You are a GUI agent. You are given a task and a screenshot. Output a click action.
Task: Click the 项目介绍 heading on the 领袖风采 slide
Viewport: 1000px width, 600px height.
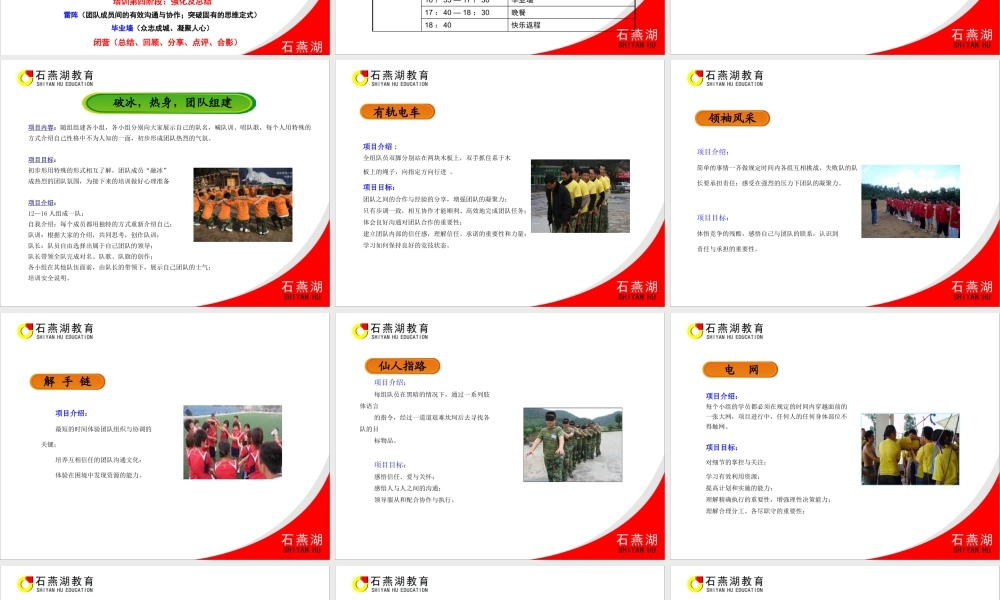coord(713,152)
